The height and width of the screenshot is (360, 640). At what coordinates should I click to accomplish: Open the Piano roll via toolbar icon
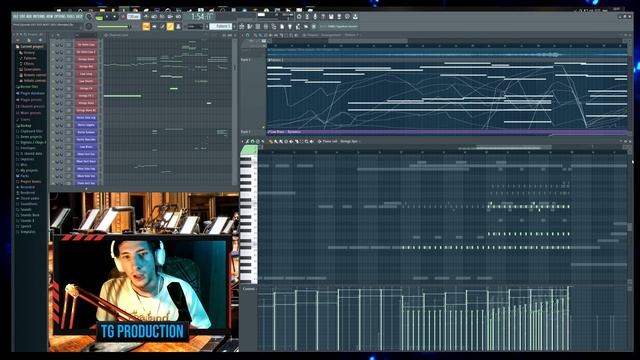point(249,27)
